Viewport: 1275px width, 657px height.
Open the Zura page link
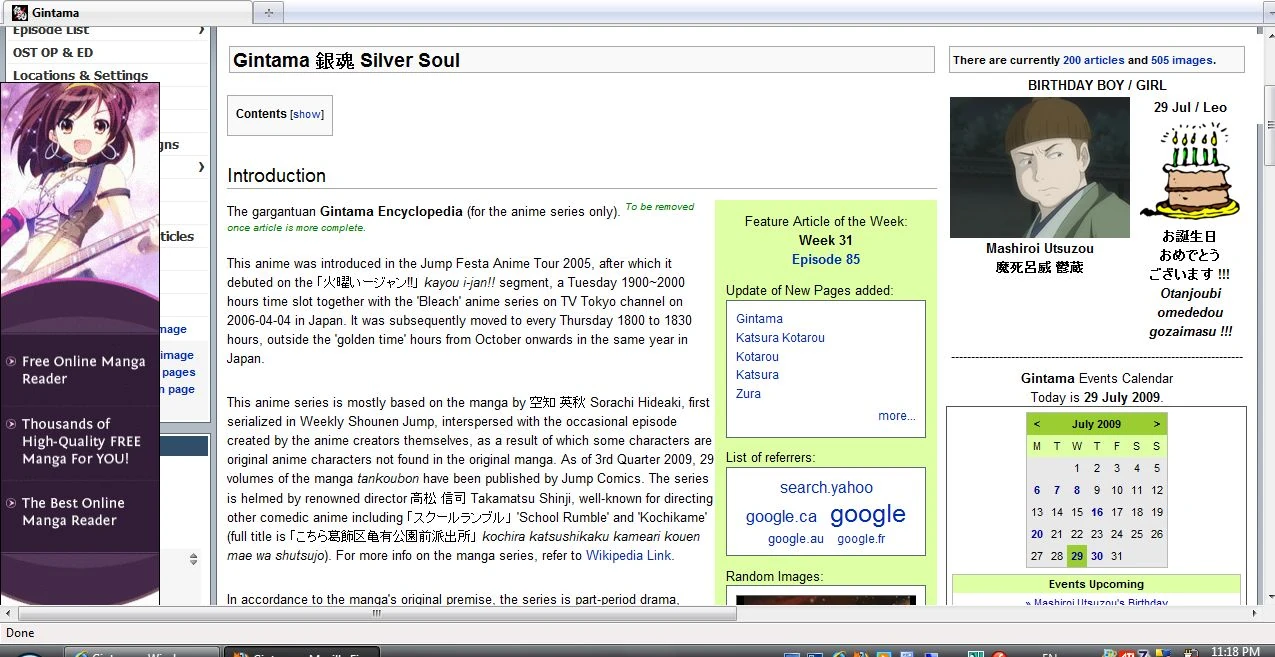click(x=748, y=394)
